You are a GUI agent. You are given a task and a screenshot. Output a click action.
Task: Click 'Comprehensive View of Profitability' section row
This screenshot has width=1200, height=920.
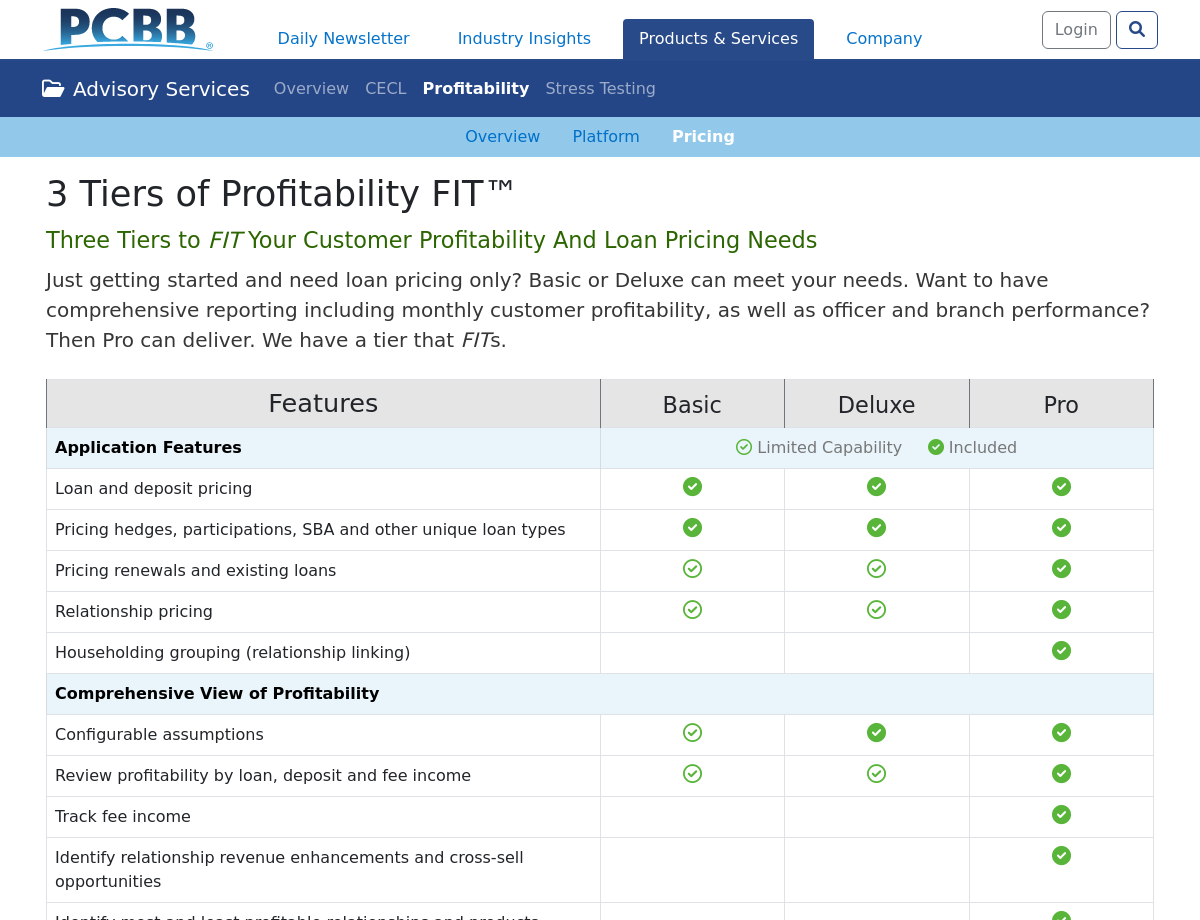coord(600,694)
